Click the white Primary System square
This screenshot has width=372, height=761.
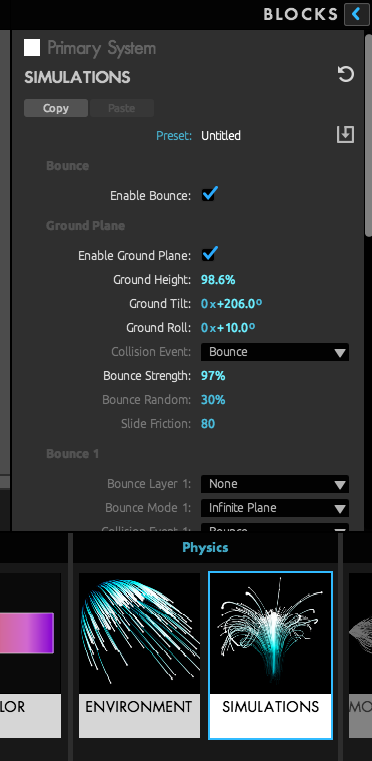click(32, 48)
